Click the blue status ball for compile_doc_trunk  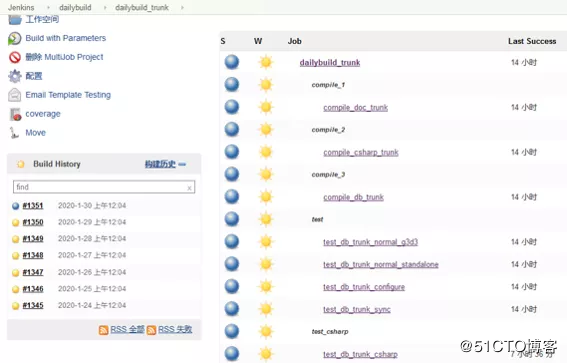tap(232, 107)
